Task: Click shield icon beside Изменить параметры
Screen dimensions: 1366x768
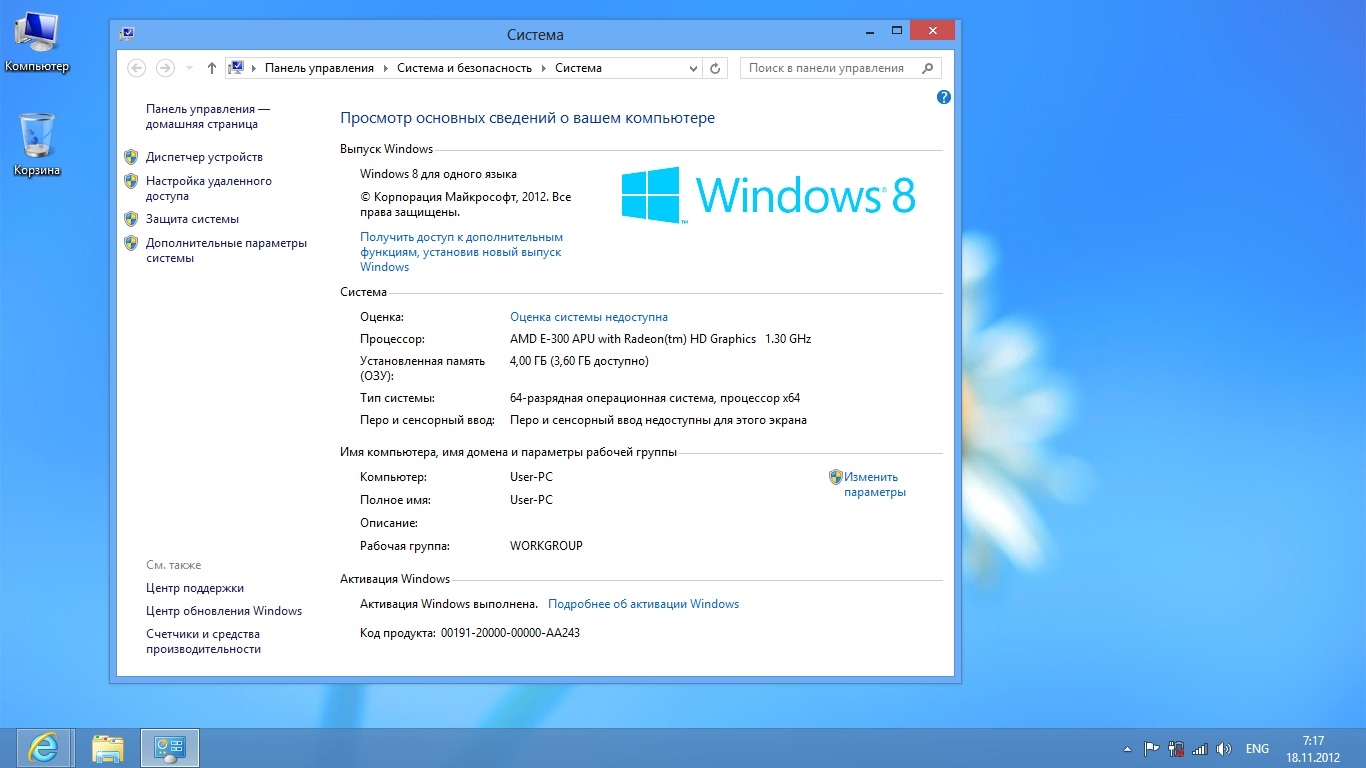Action: point(836,477)
